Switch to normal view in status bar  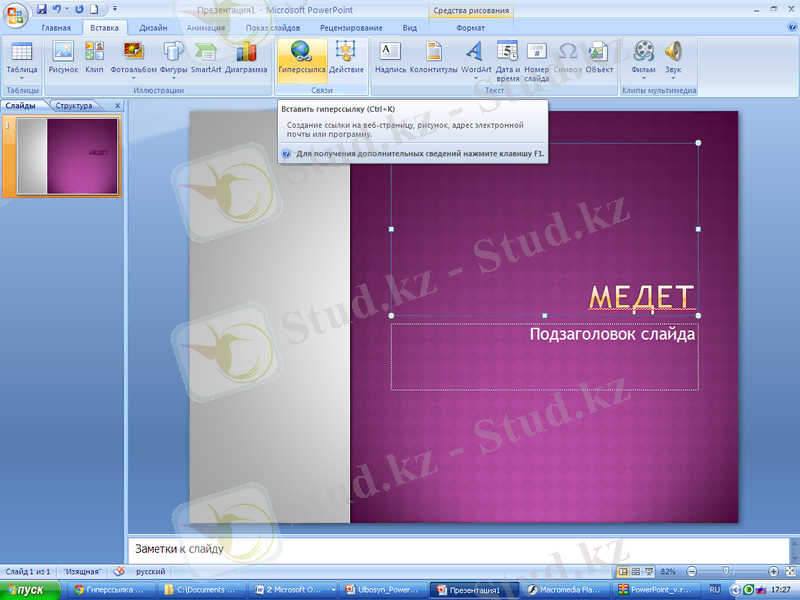[624, 571]
